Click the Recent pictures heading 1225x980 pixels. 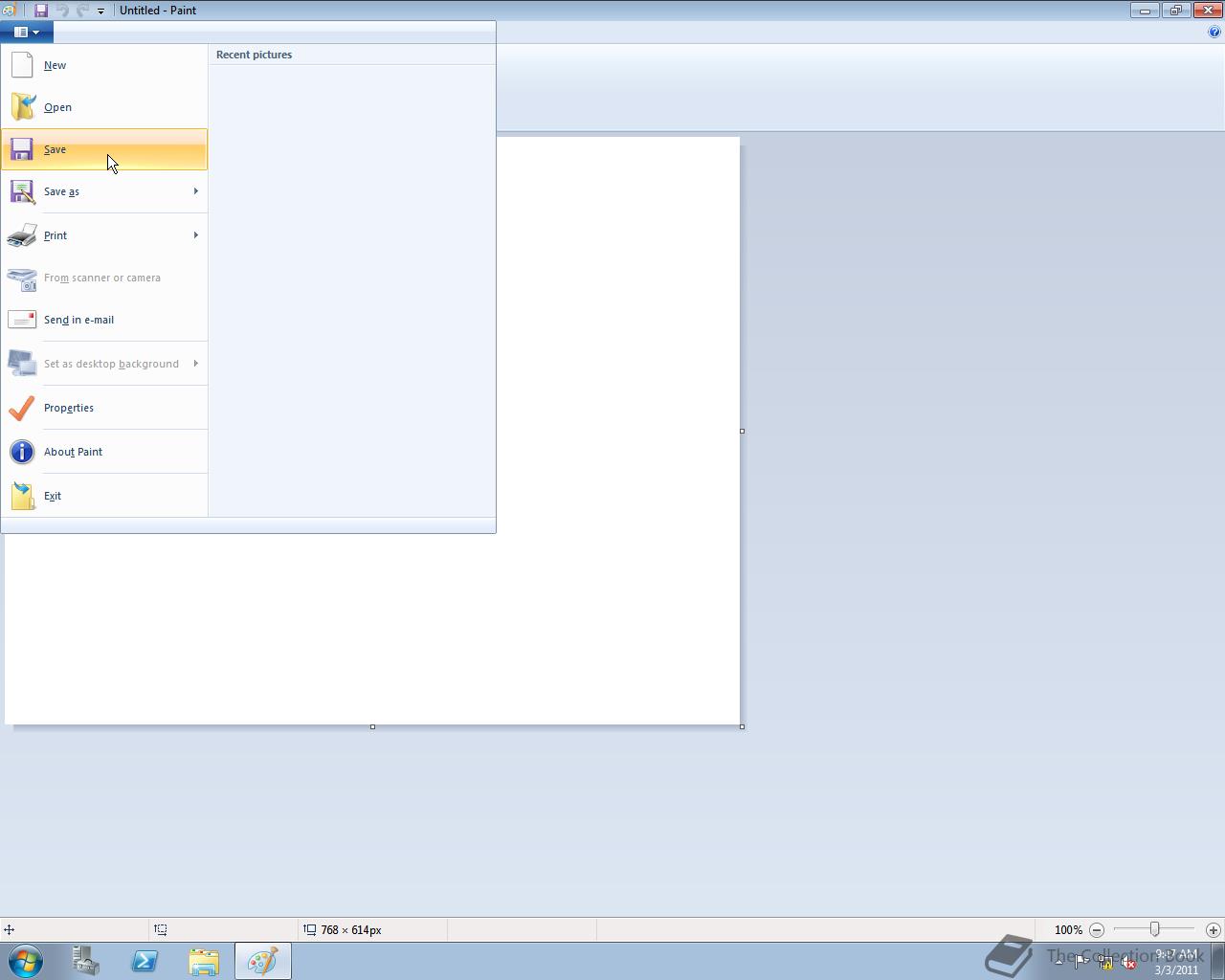255,55
